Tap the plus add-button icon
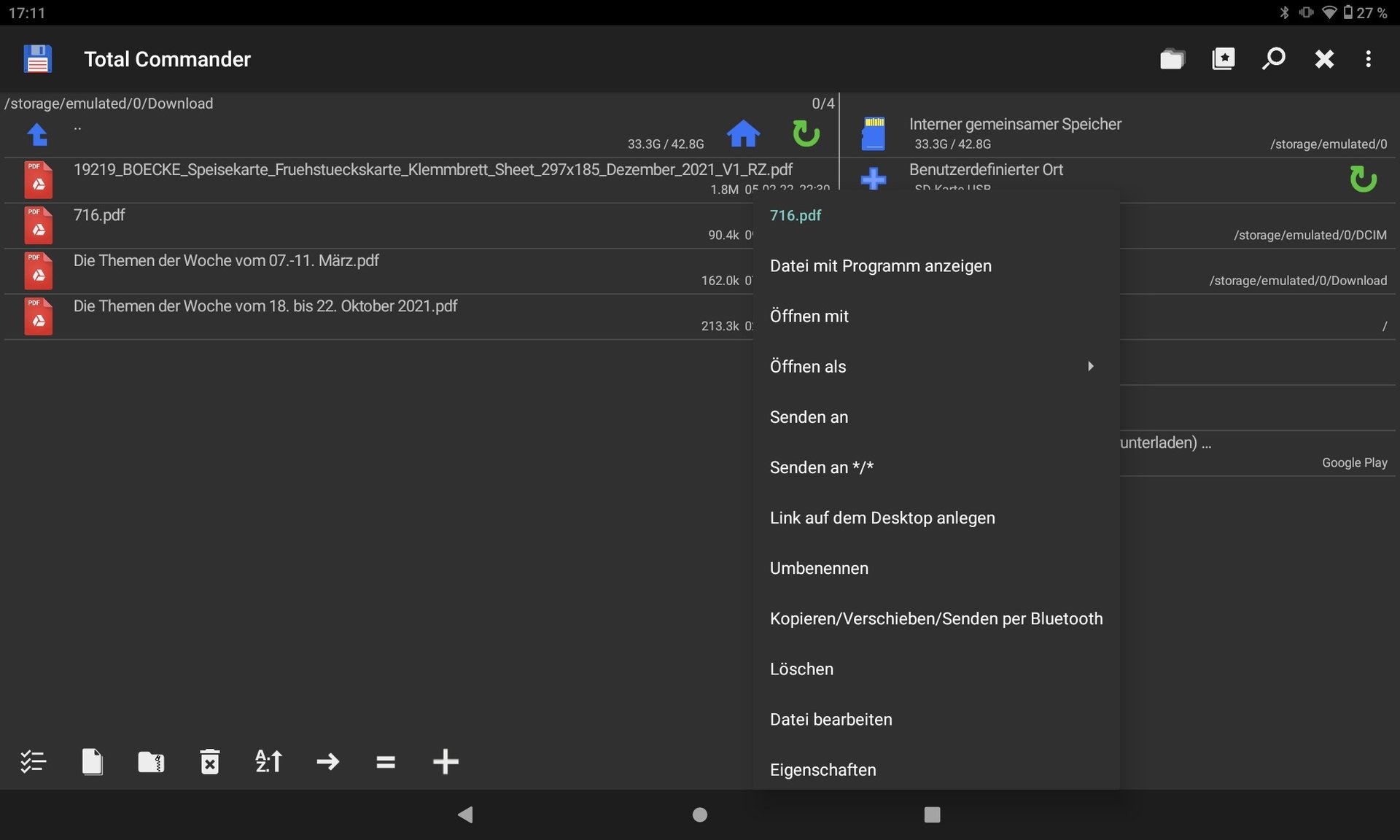 pyautogui.click(x=446, y=762)
